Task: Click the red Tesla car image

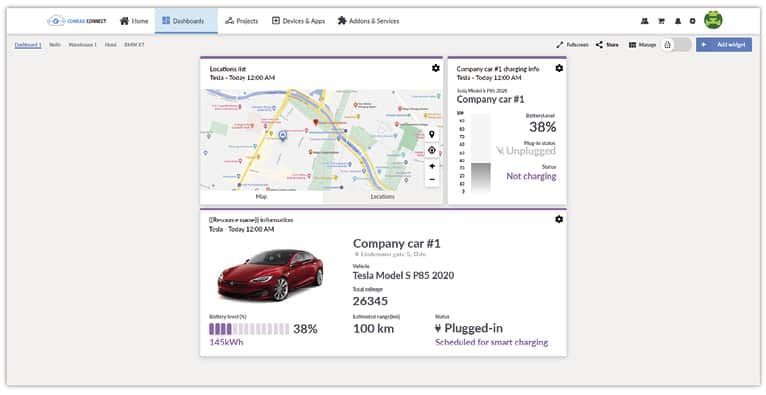Action: [271, 275]
